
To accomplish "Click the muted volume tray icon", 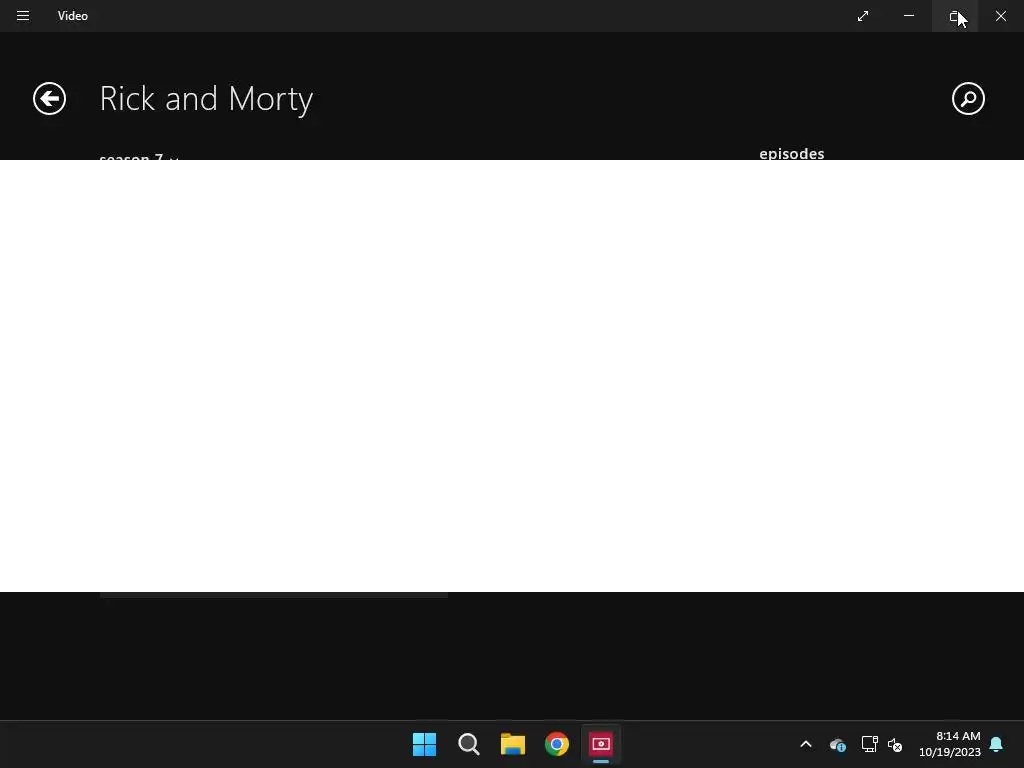I will pos(895,744).
